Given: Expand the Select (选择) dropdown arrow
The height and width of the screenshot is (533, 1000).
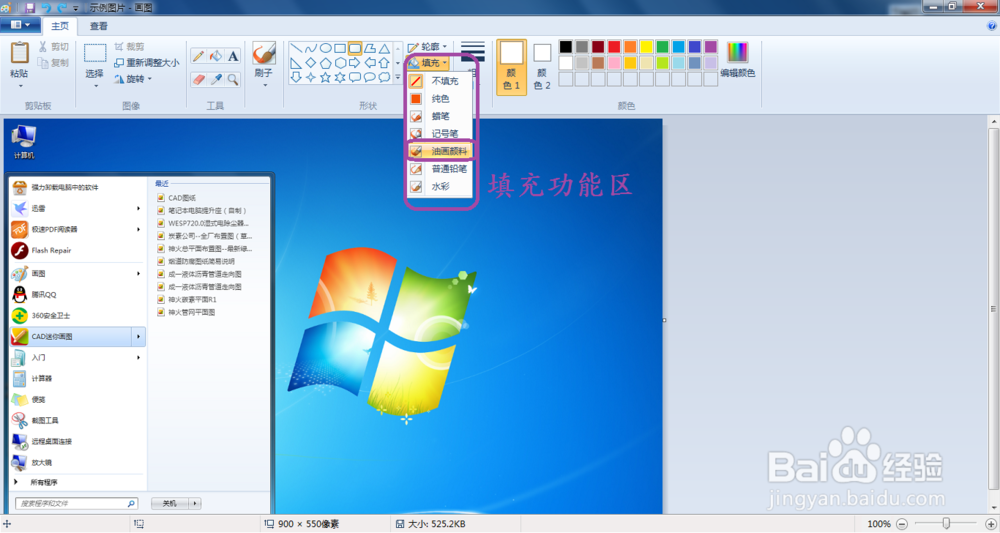Looking at the screenshot, I should (x=95, y=85).
